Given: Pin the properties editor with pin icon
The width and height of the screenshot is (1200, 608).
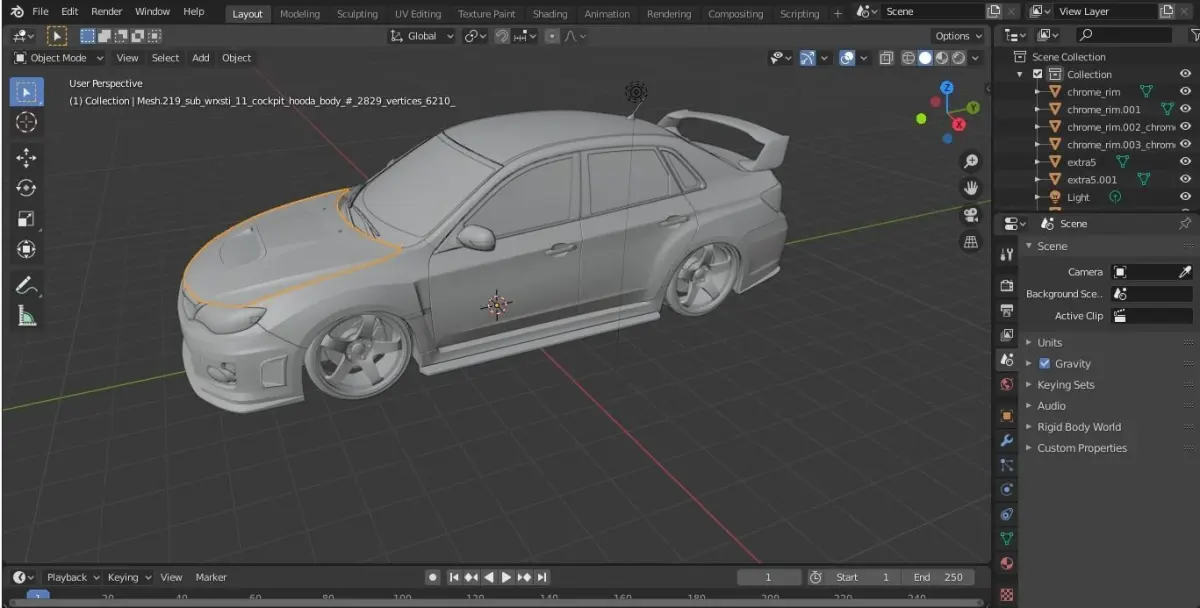Looking at the screenshot, I should click(1185, 224).
